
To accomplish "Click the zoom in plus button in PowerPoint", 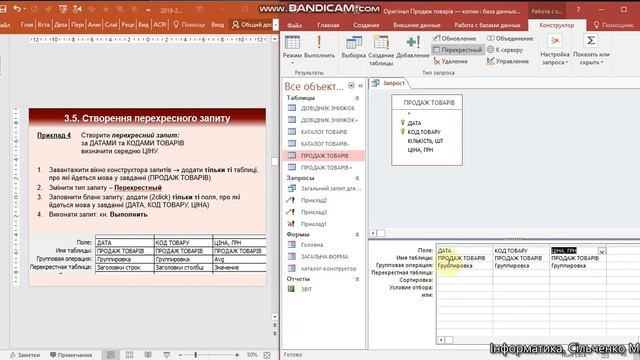I will (x=237, y=355).
